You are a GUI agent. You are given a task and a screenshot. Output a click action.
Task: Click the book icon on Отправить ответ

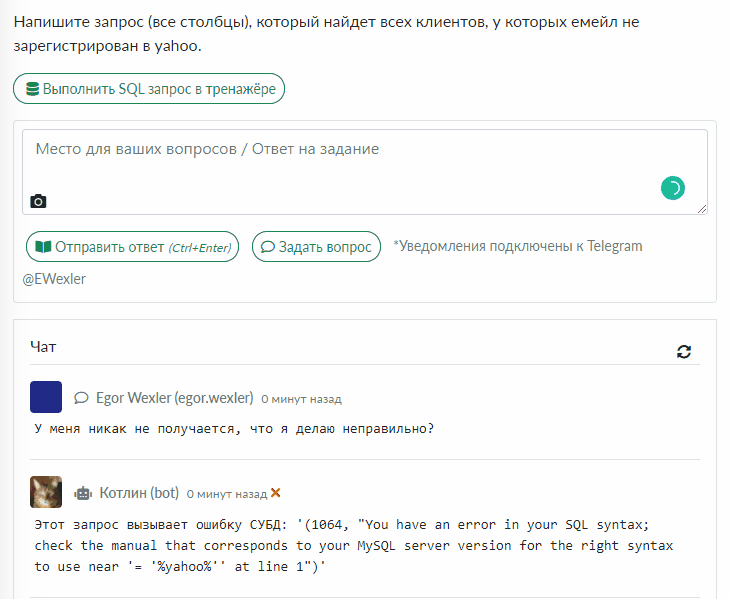pos(43,247)
